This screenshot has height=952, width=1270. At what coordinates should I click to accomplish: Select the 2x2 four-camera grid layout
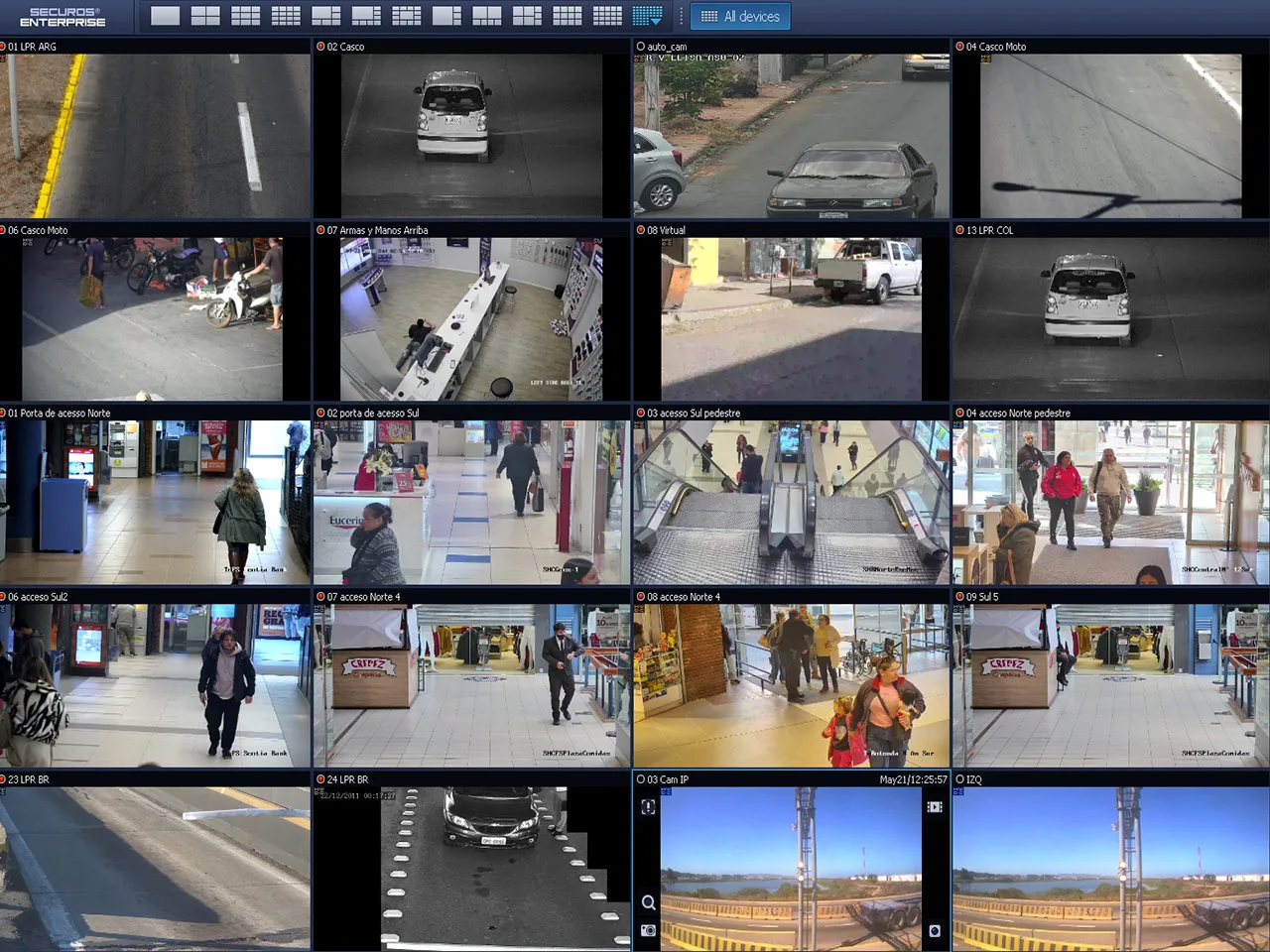click(x=205, y=16)
